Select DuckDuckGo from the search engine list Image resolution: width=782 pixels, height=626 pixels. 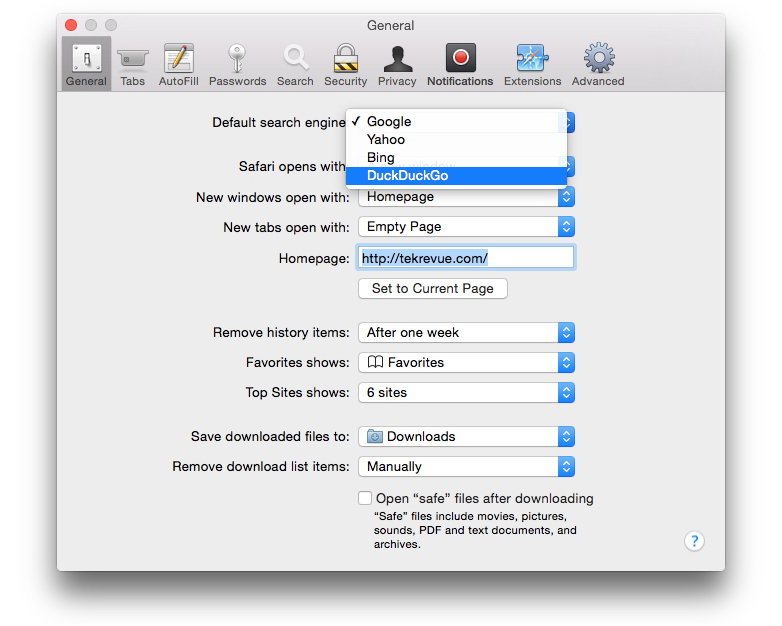click(456, 176)
